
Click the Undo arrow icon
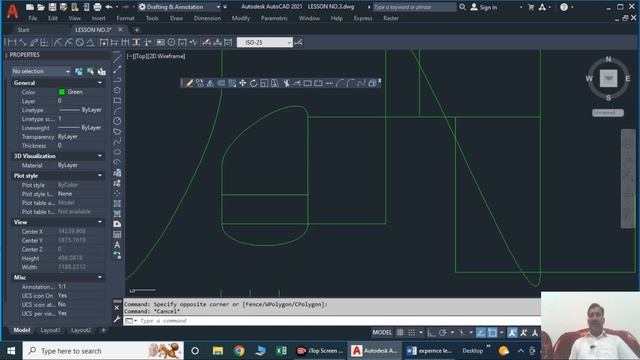[109, 7]
